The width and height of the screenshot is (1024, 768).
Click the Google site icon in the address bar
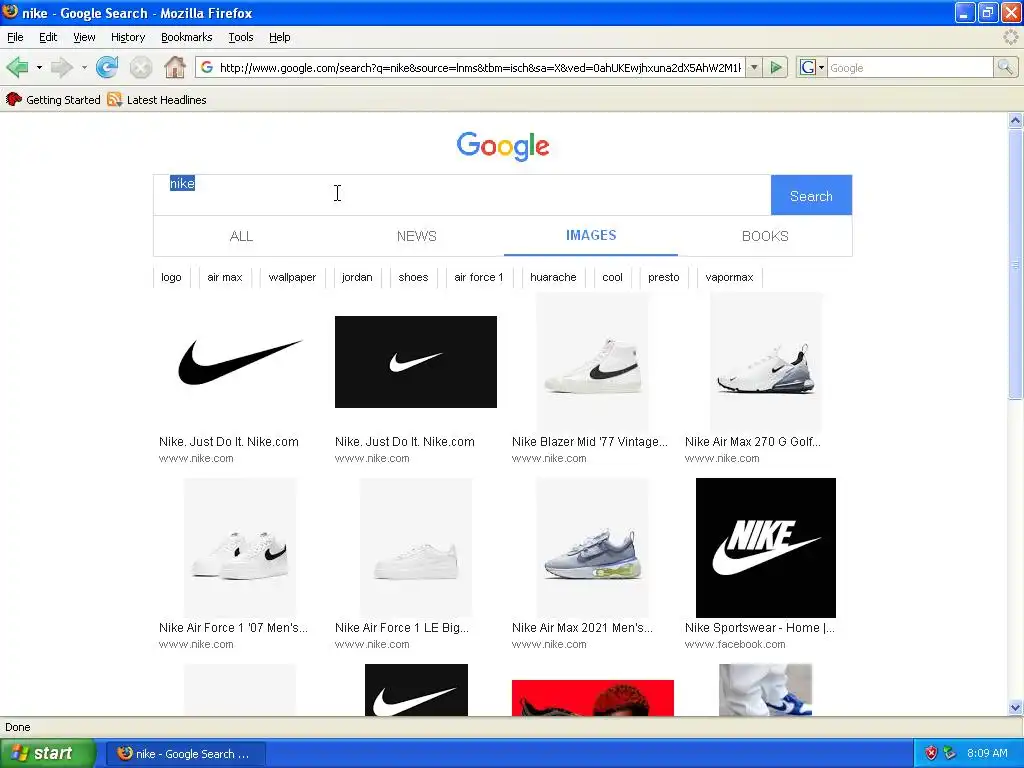click(x=207, y=67)
